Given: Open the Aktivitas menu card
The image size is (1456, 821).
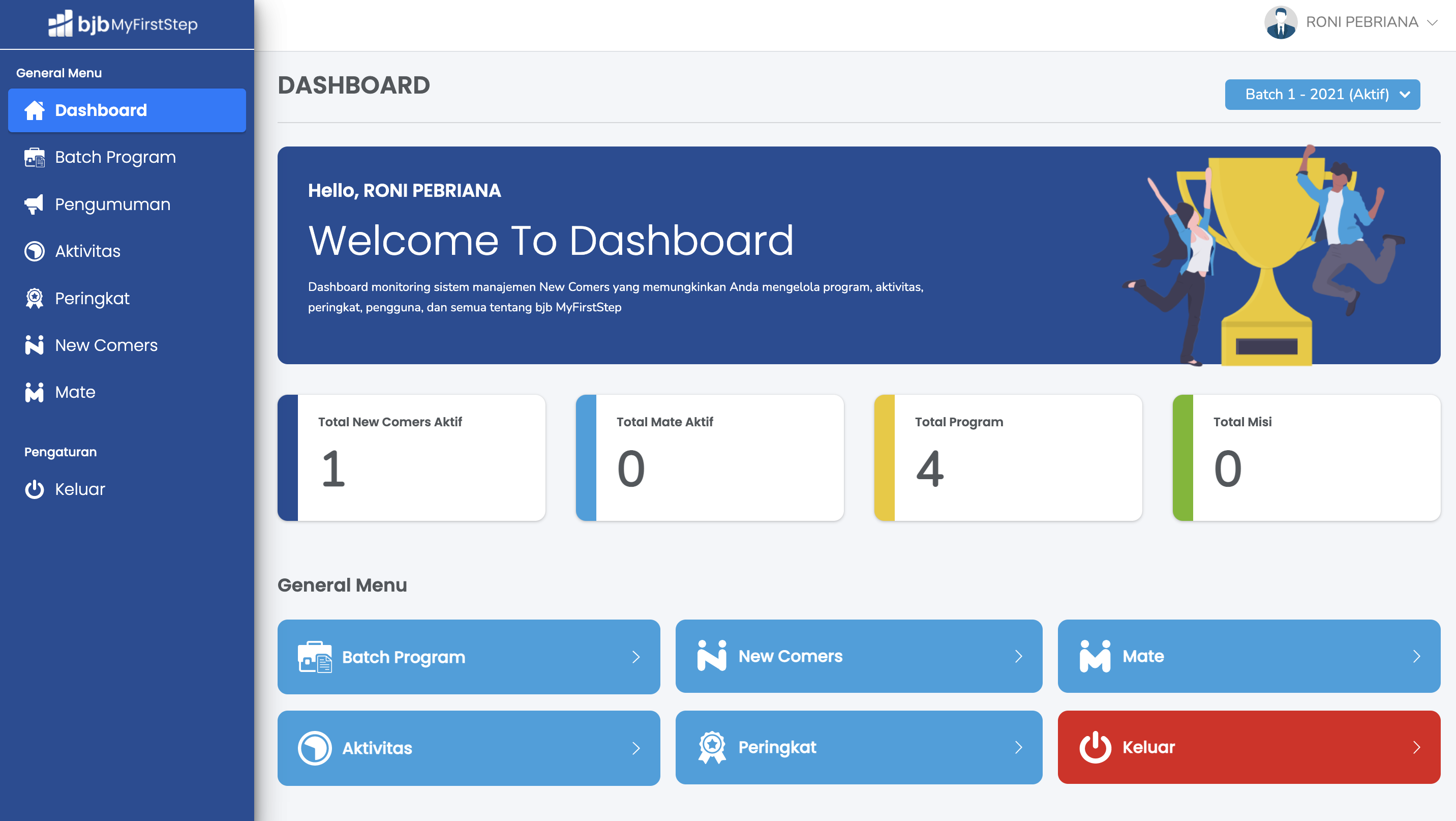Looking at the screenshot, I should 468,748.
